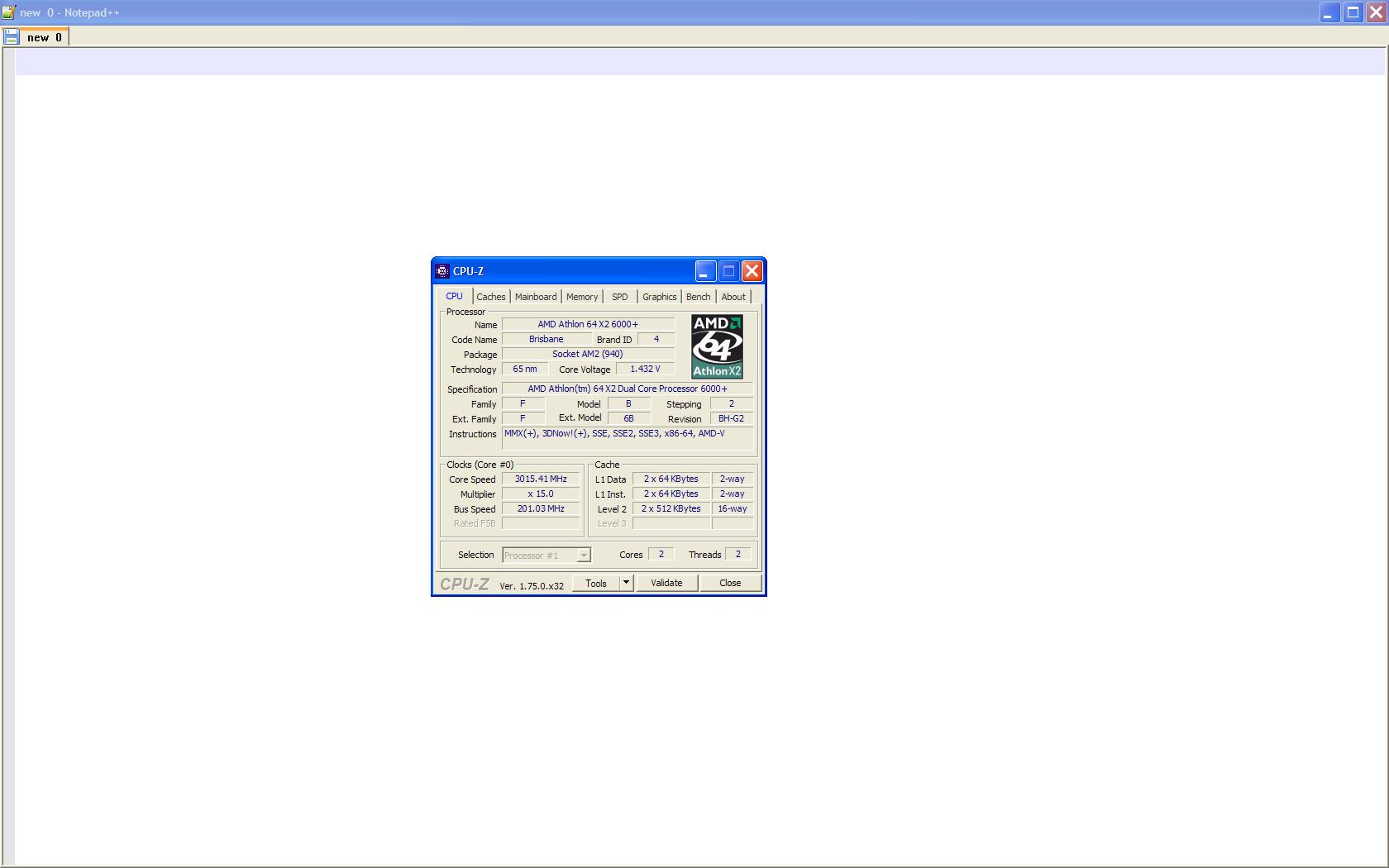Click the Cores count value

point(661,554)
